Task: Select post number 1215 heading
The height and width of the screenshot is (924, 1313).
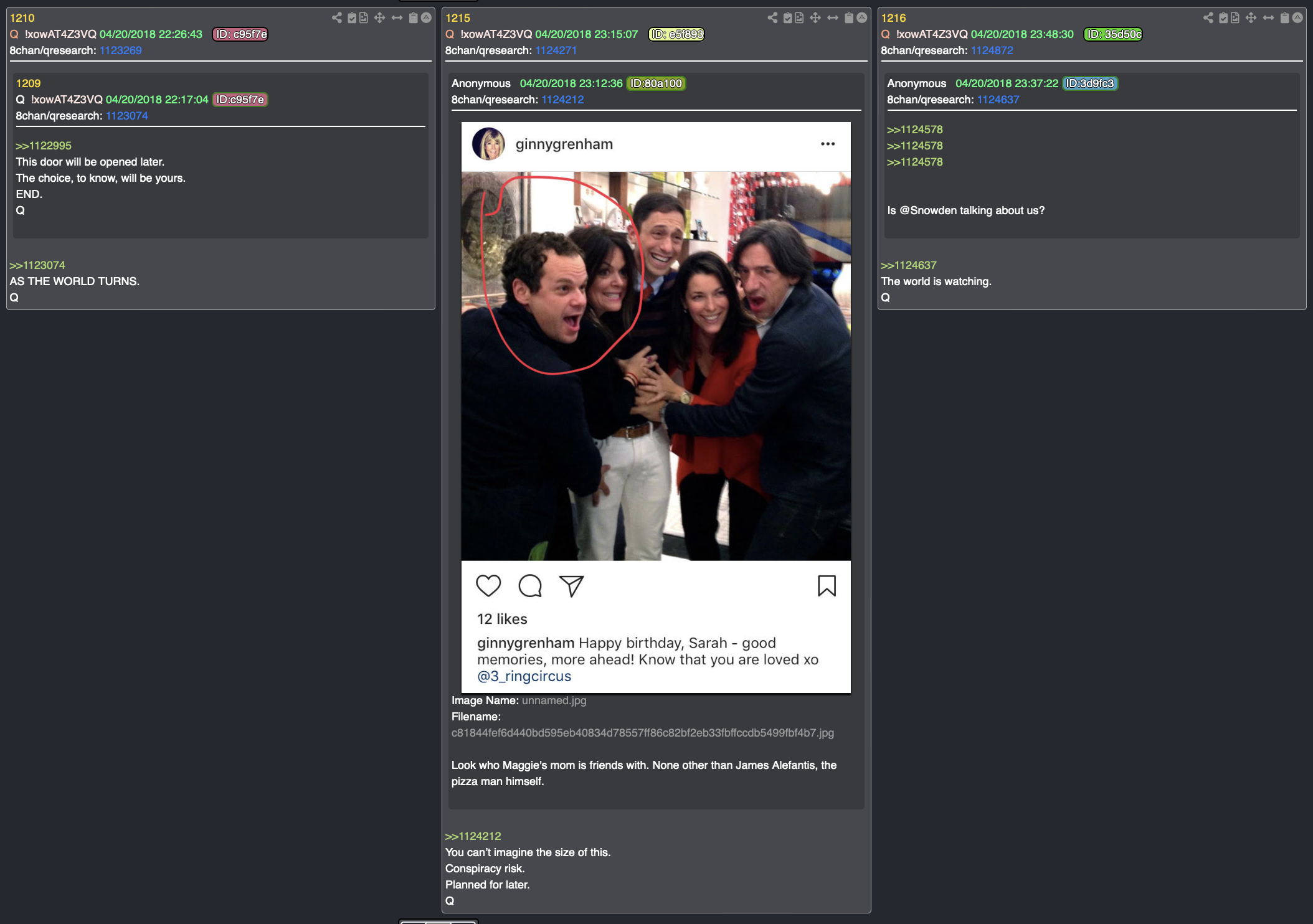Action: (x=458, y=18)
